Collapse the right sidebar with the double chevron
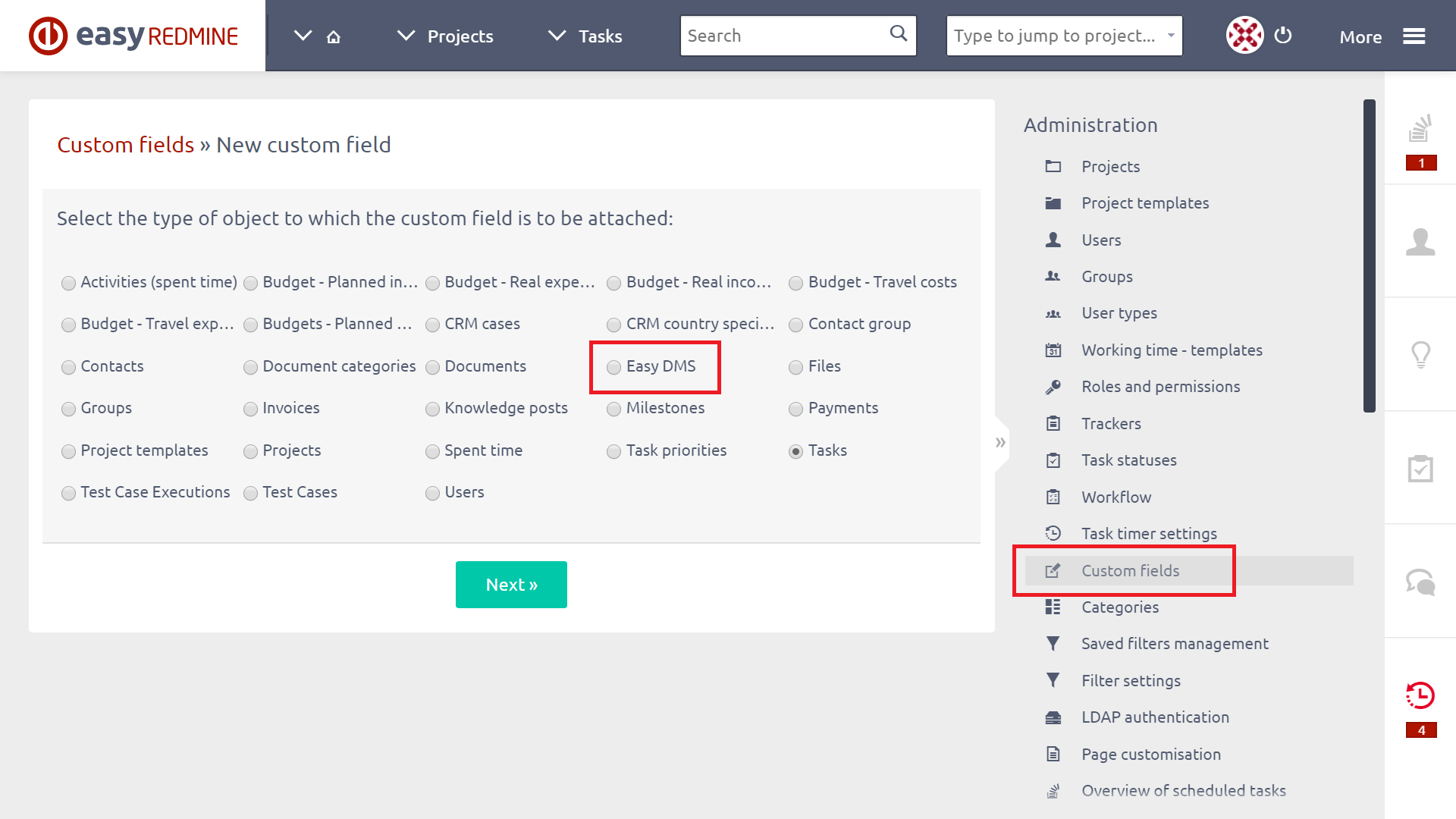This screenshot has width=1456, height=819. click(x=1000, y=442)
